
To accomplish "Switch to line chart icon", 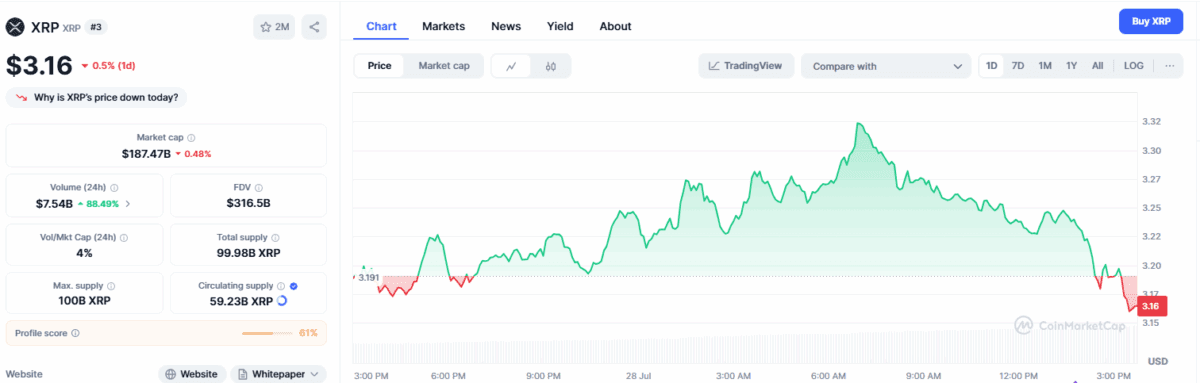I will click(x=511, y=66).
